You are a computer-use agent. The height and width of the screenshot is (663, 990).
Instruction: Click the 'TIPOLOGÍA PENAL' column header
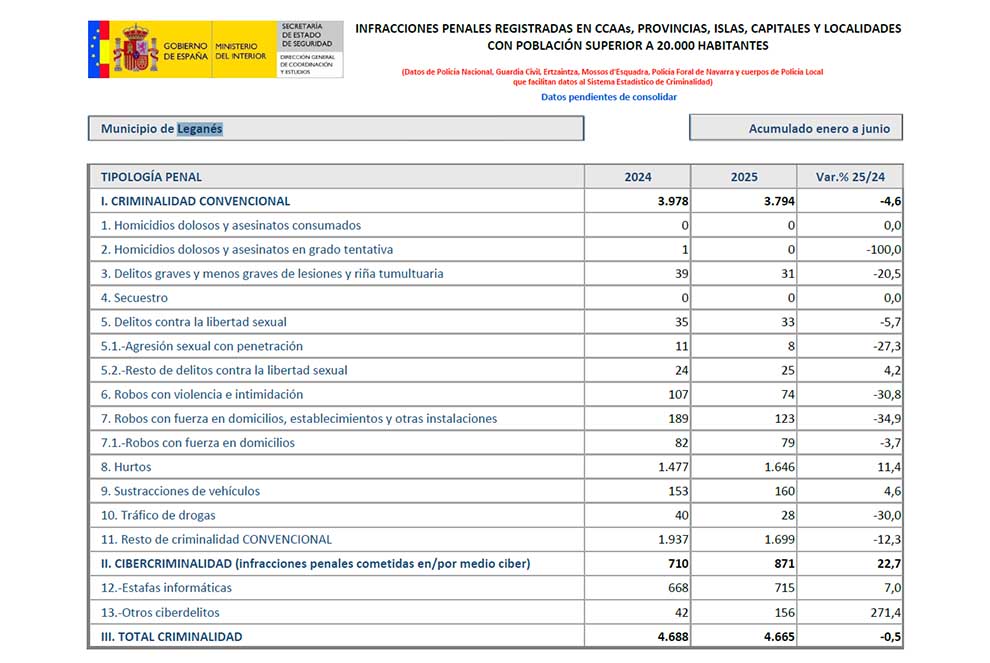click(x=151, y=177)
